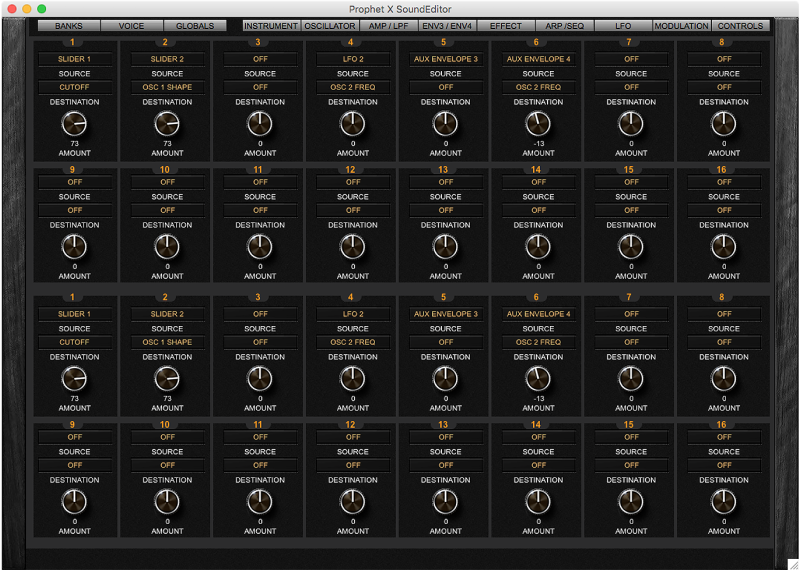Click upper slot 2 amount knob showing 73
Screen dimensions: 799x571
point(167,123)
